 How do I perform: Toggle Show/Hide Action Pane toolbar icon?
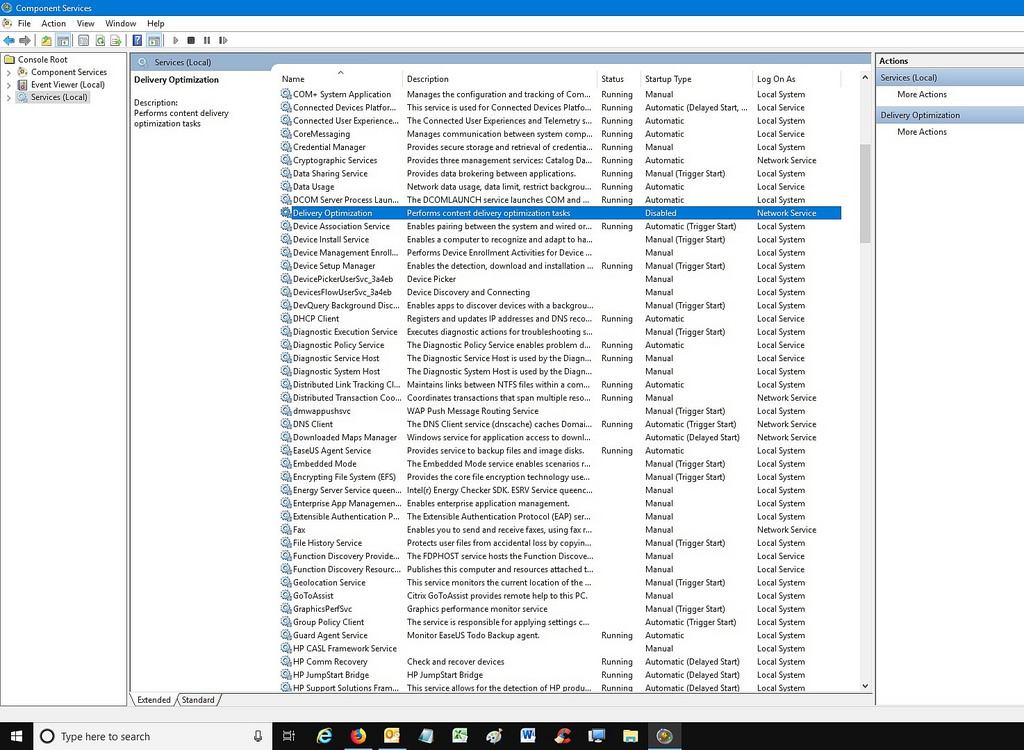coord(153,41)
